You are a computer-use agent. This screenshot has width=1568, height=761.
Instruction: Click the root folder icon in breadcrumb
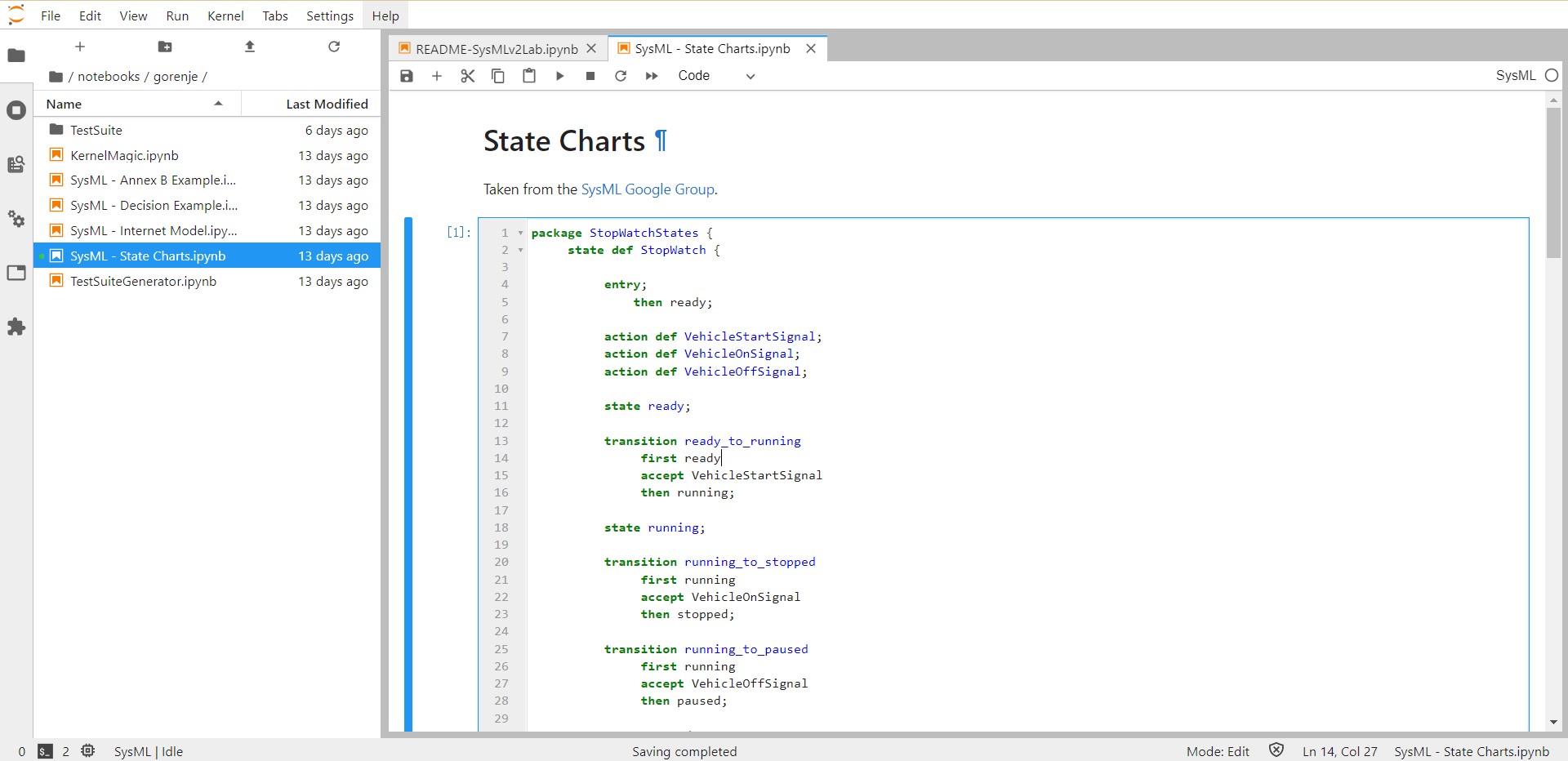[x=56, y=77]
